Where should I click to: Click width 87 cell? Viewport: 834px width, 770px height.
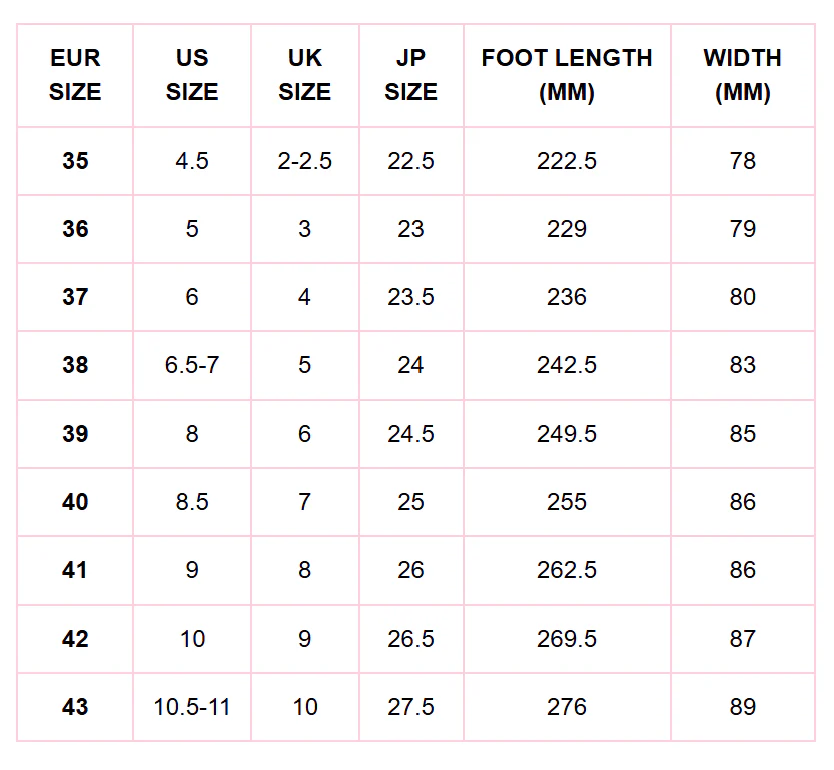coord(743,639)
